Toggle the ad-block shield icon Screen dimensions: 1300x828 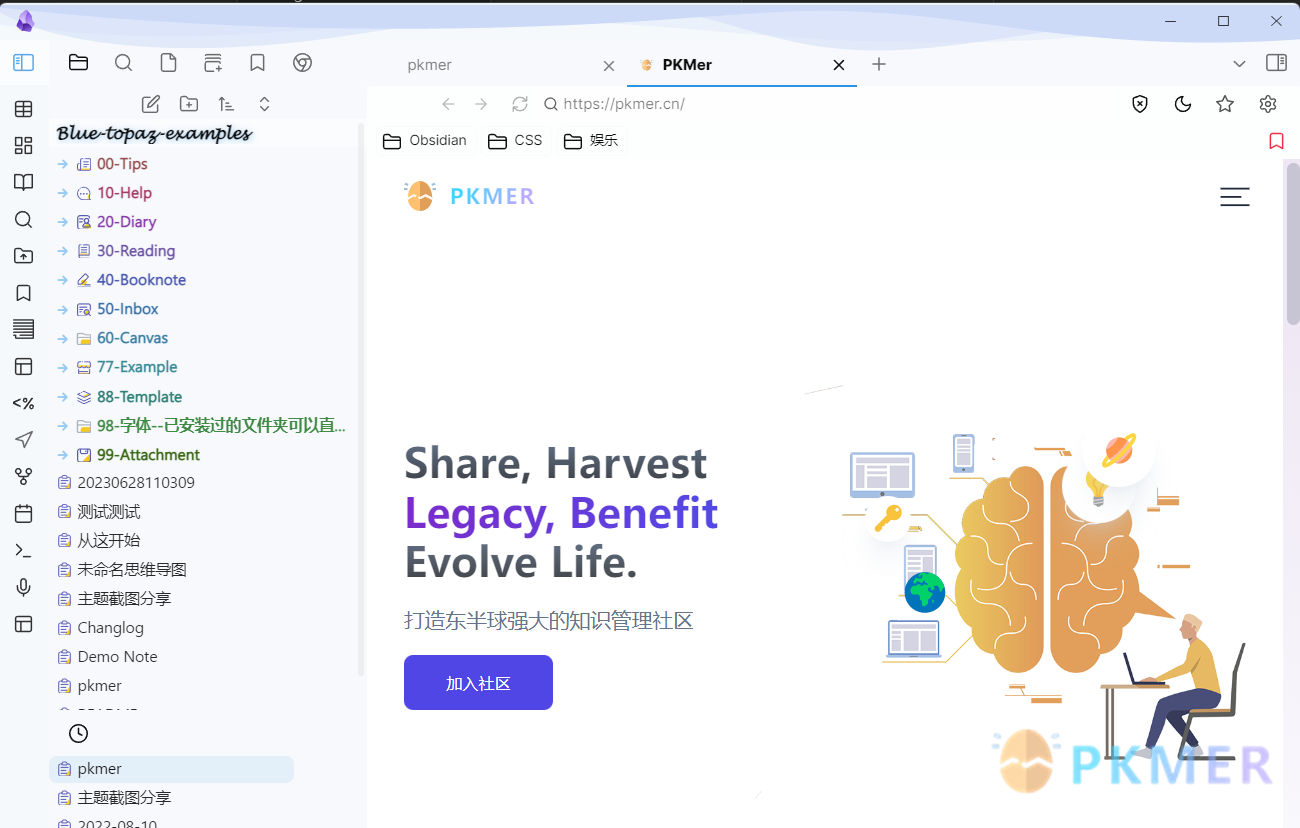pyautogui.click(x=1140, y=104)
